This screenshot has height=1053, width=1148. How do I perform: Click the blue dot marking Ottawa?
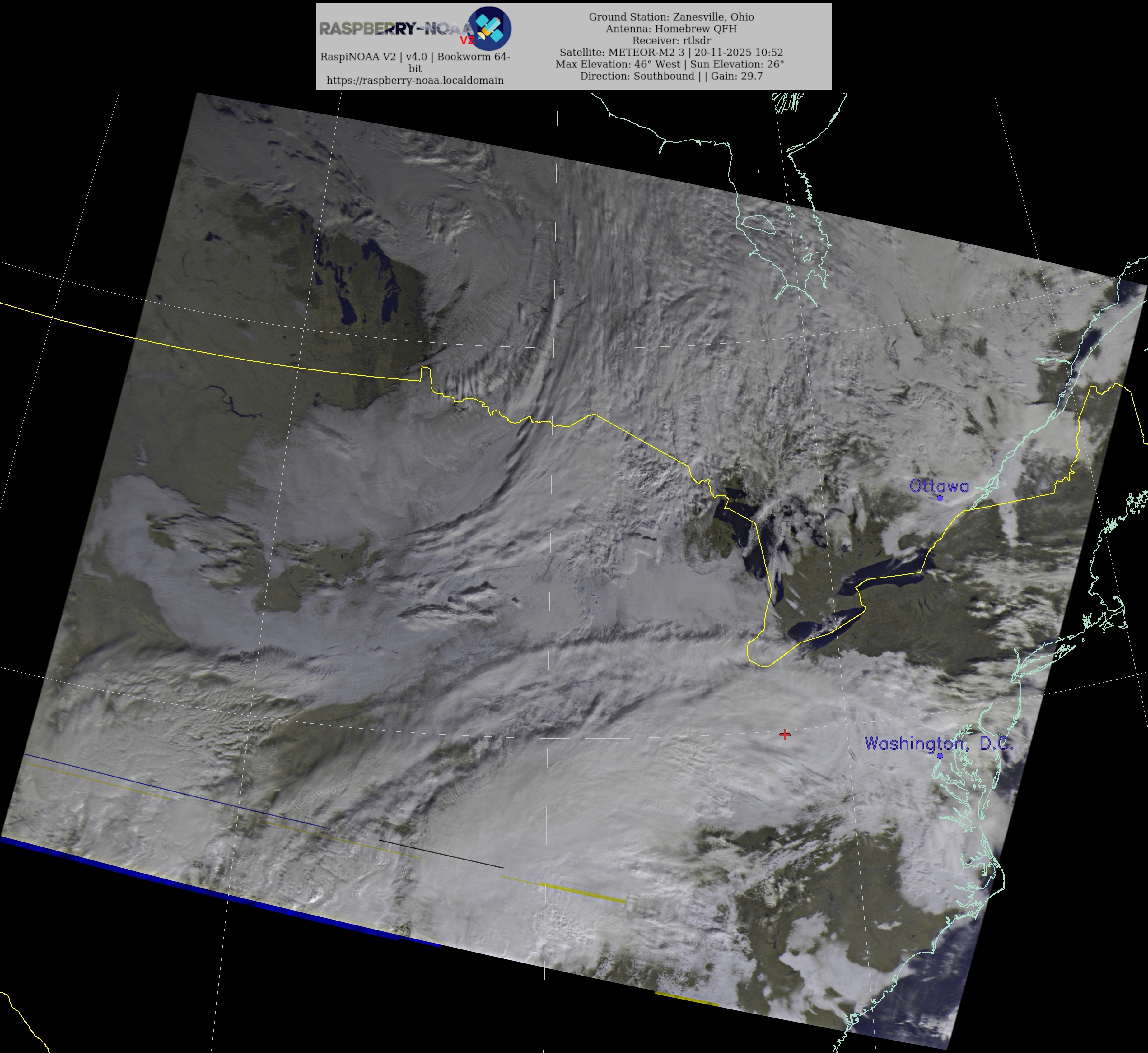[x=940, y=498]
